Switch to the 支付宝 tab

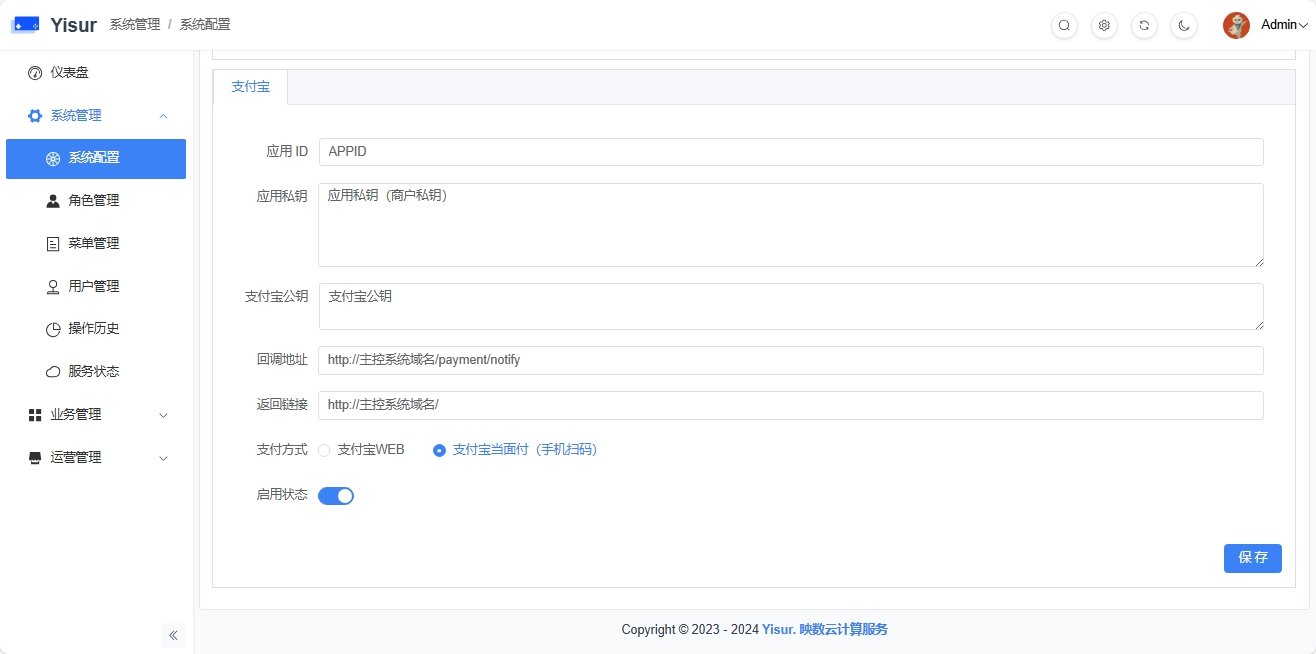[250, 87]
